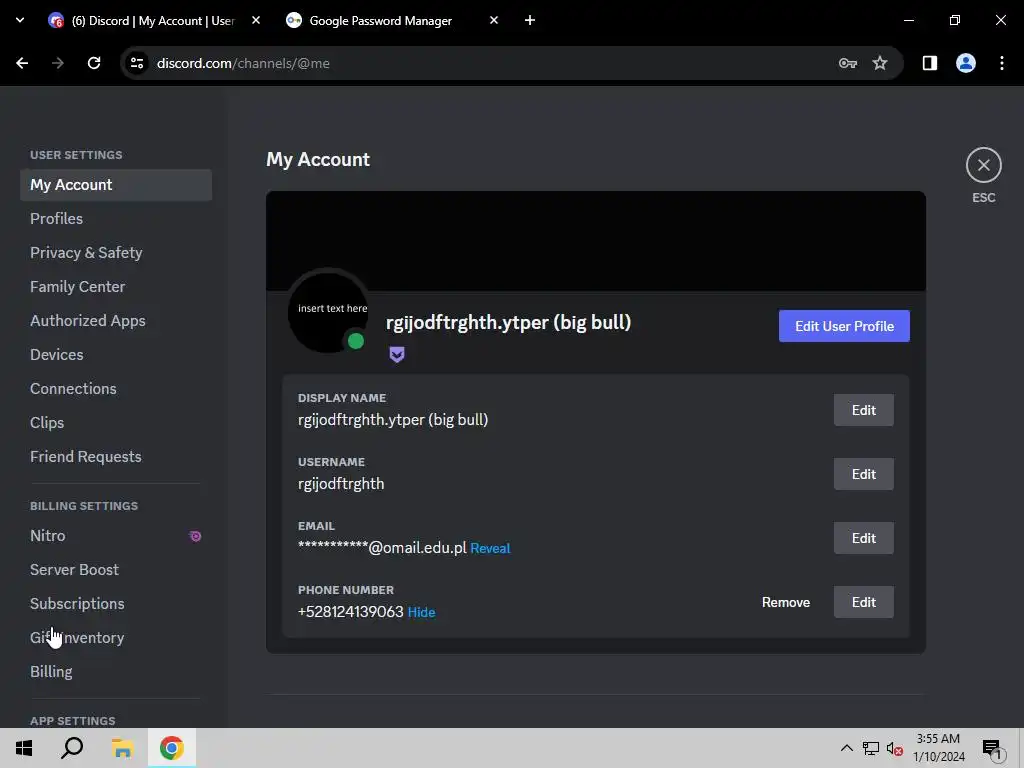Screen dimensions: 1024x768
Task: Click the Nitro badge icon in the sidebar
Action: point(195,536)
